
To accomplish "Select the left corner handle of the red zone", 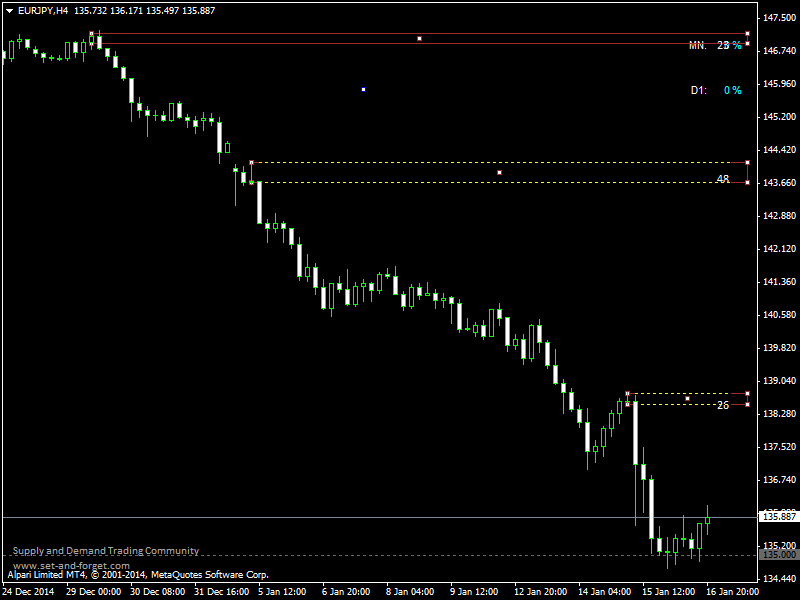I will 91,34.
